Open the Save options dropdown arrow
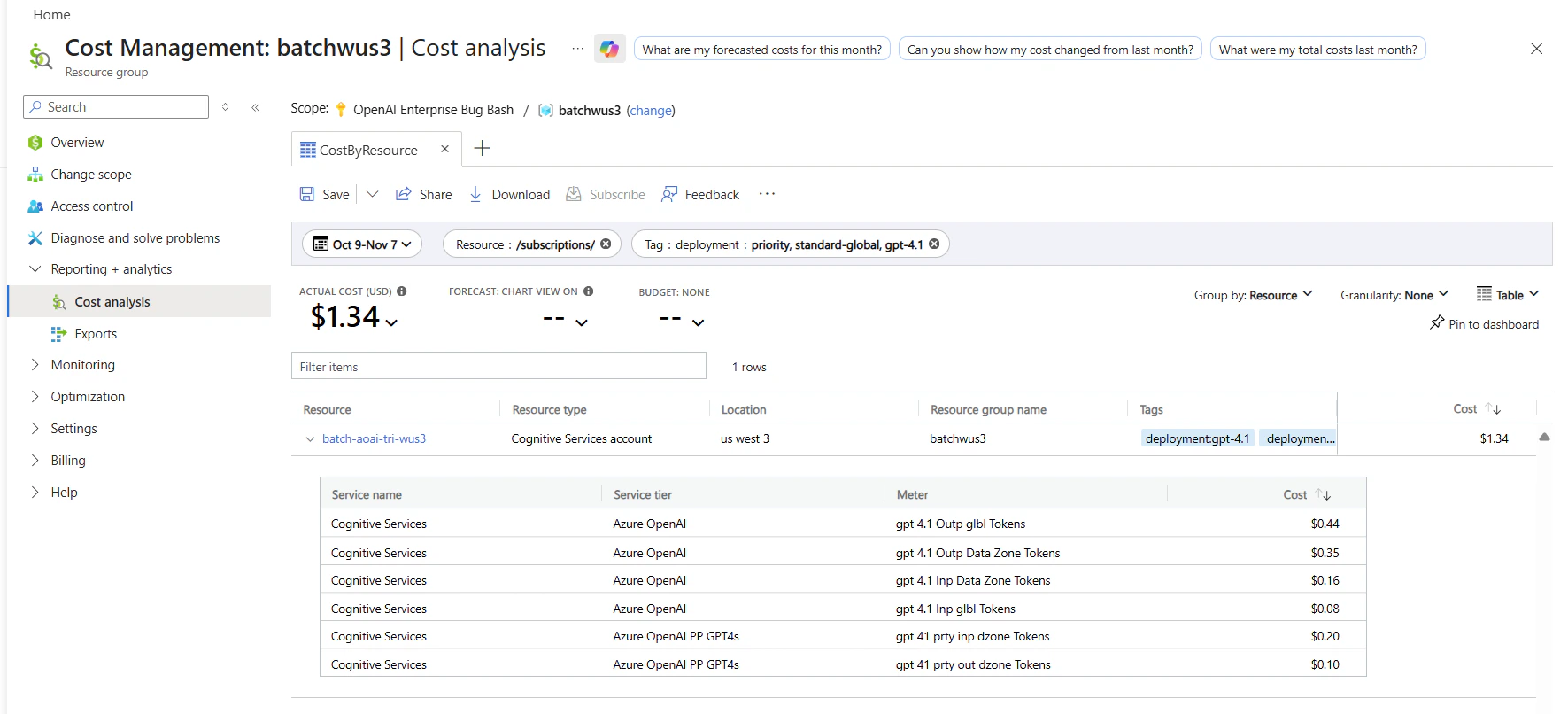 (373, 195)
